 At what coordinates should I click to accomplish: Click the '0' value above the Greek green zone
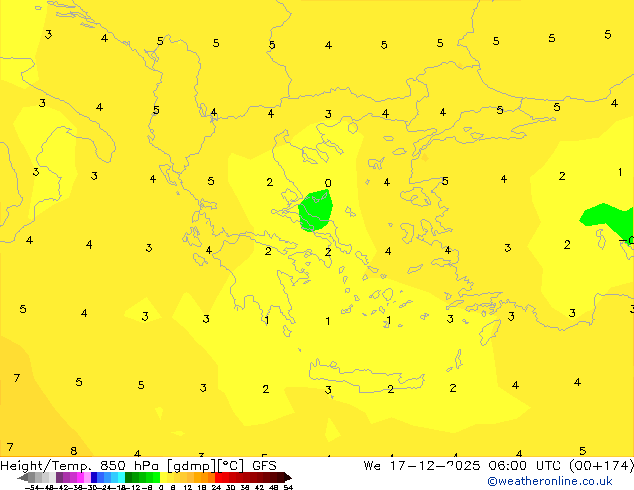click(328, 183)
